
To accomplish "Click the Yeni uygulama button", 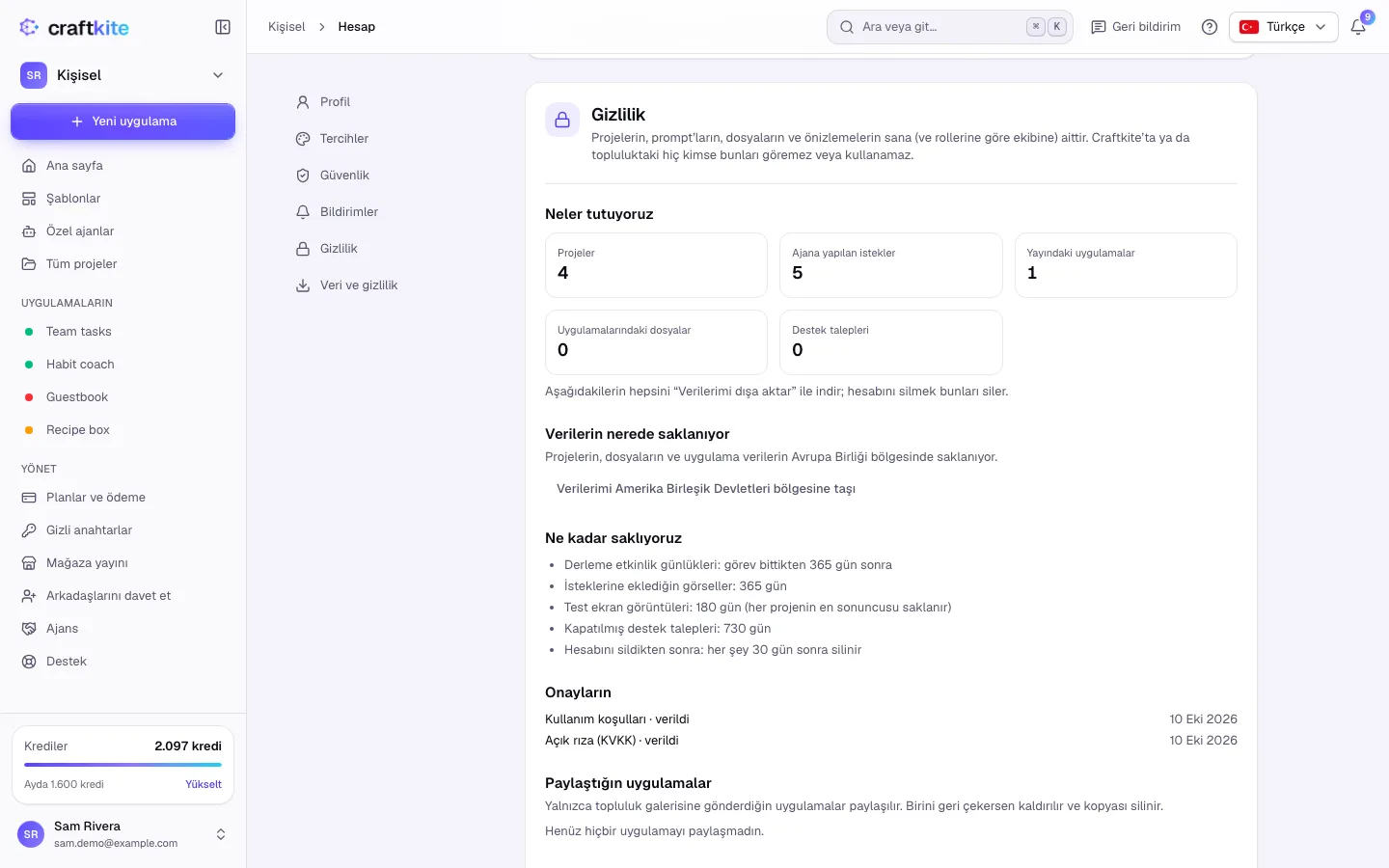I will pyautogui.click(x=123, y=122).
